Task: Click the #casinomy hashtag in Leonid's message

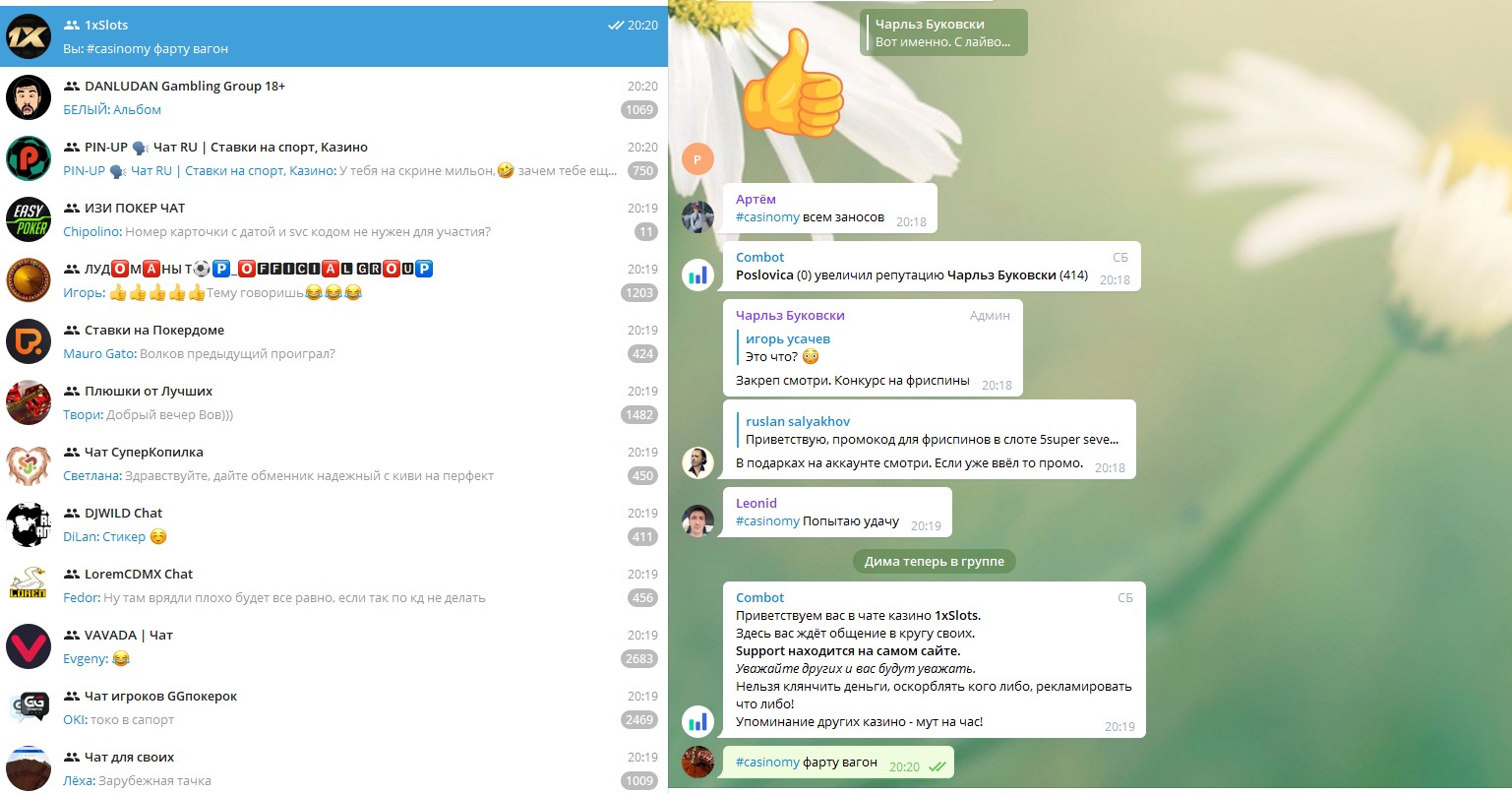Action: [x=767, y=520]
